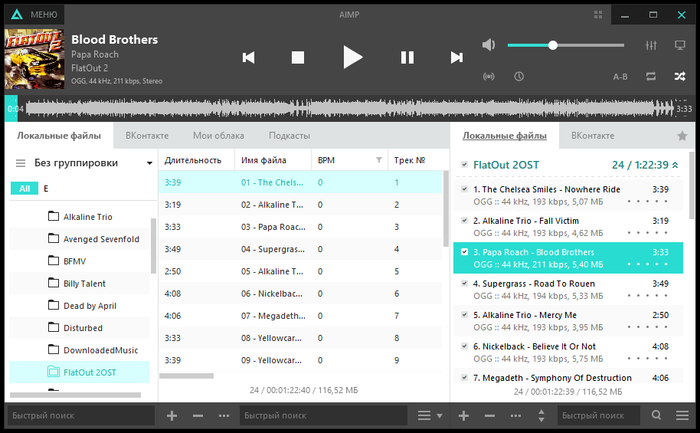Select playlist Локальные файлы tab
This screenshot has height=433, width=700.
pyautogui.click(x=504, y=136)
